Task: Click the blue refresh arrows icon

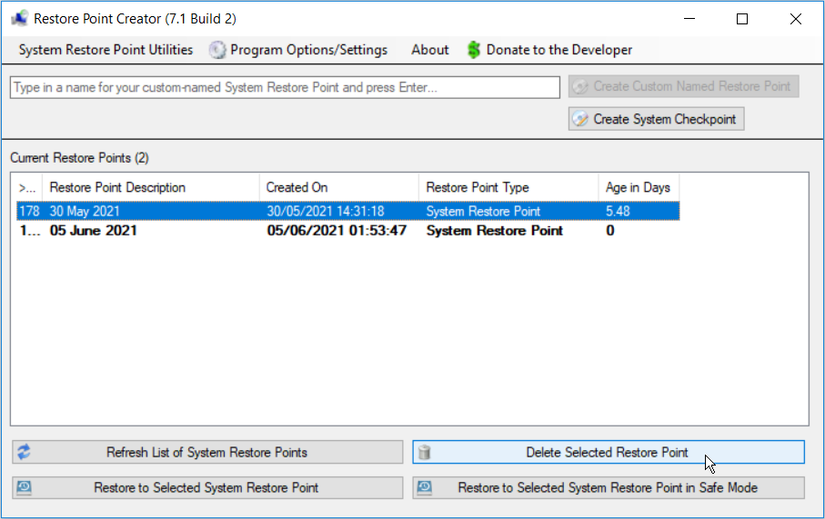Action: coord(24,452)
